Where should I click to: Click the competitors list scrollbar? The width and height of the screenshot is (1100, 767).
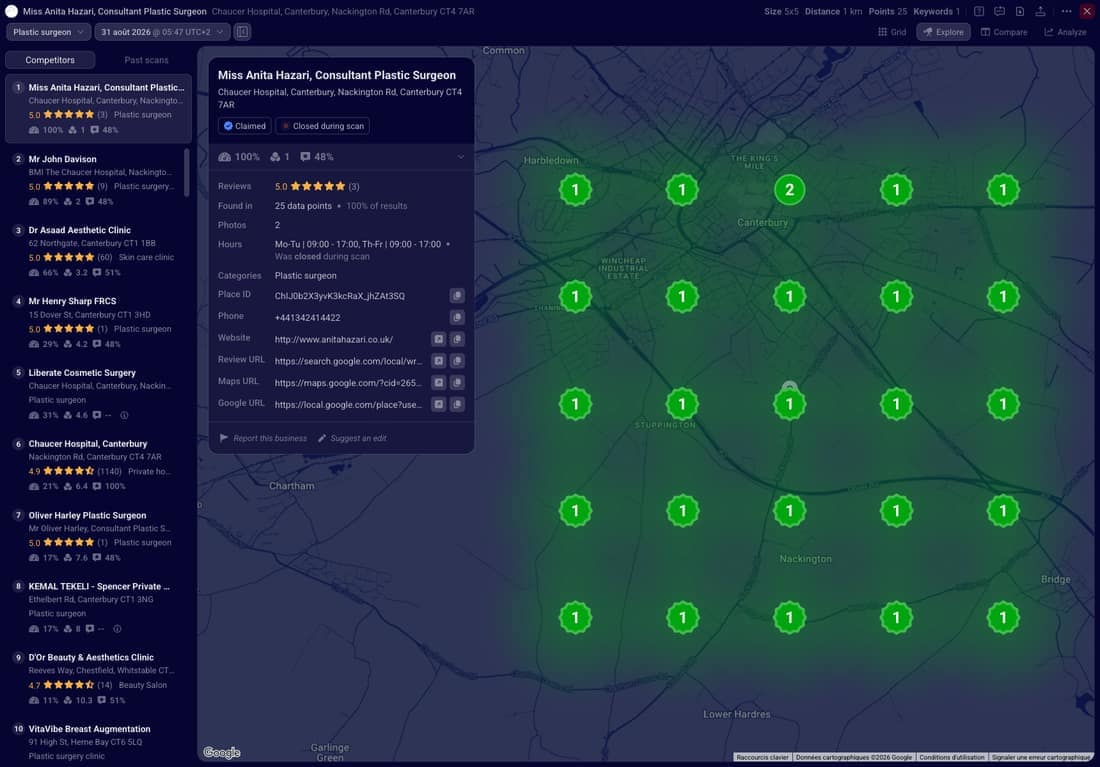point(187,172)
